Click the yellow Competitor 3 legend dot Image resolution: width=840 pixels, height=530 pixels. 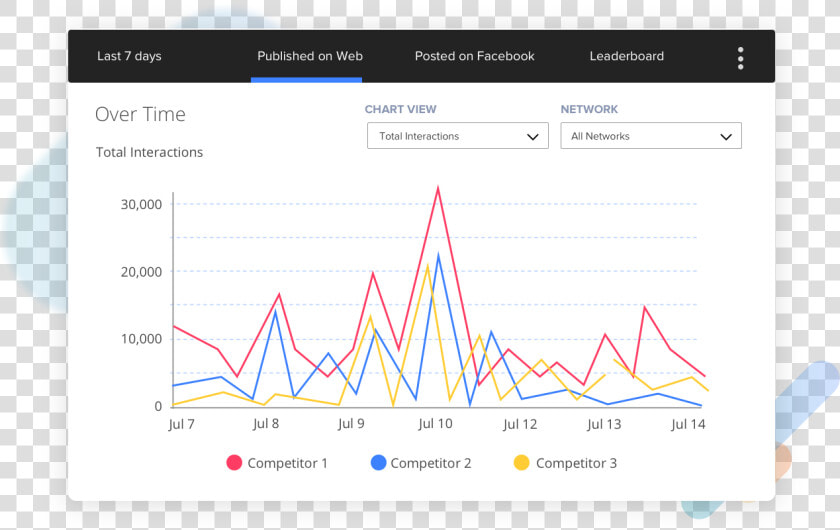point(521,462)
